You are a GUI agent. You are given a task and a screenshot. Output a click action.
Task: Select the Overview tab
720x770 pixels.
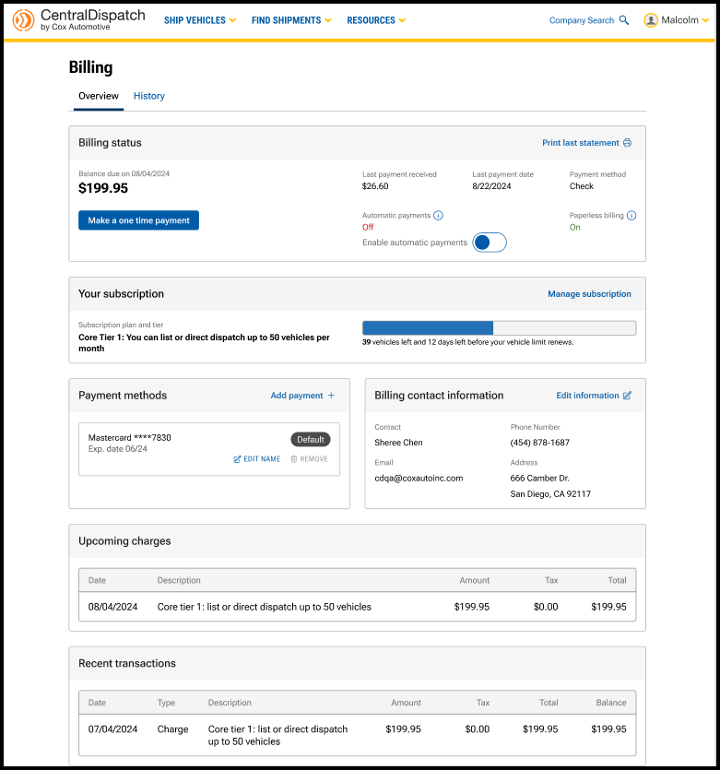pos(98,96)
